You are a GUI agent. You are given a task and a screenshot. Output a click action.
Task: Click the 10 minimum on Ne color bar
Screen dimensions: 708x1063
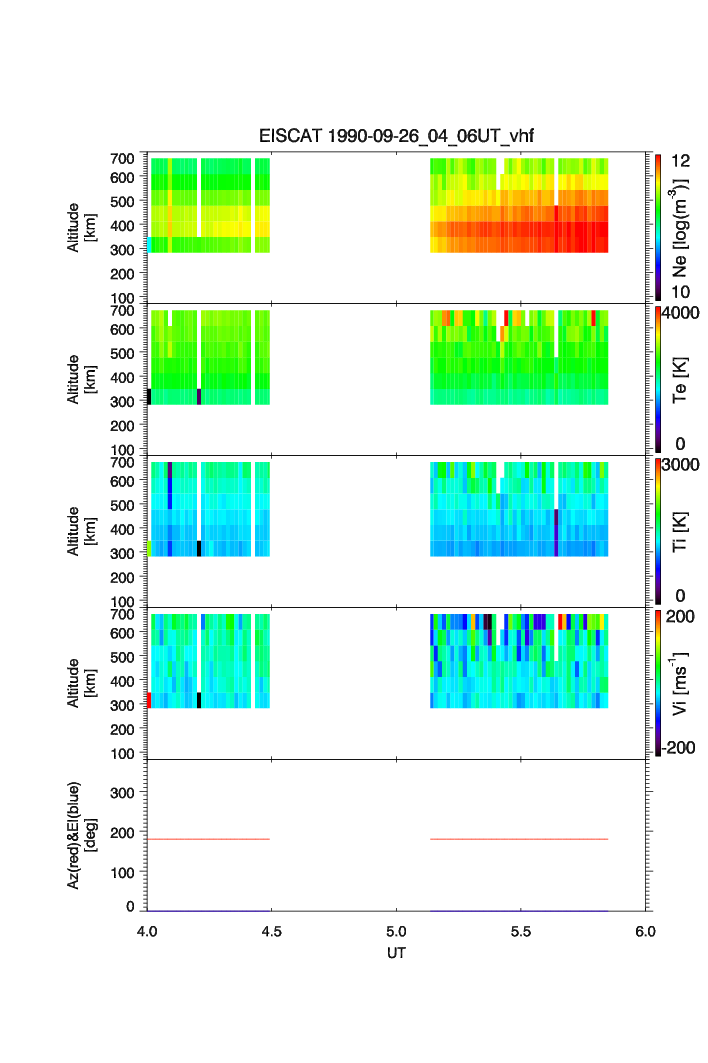tap(680, 292)
